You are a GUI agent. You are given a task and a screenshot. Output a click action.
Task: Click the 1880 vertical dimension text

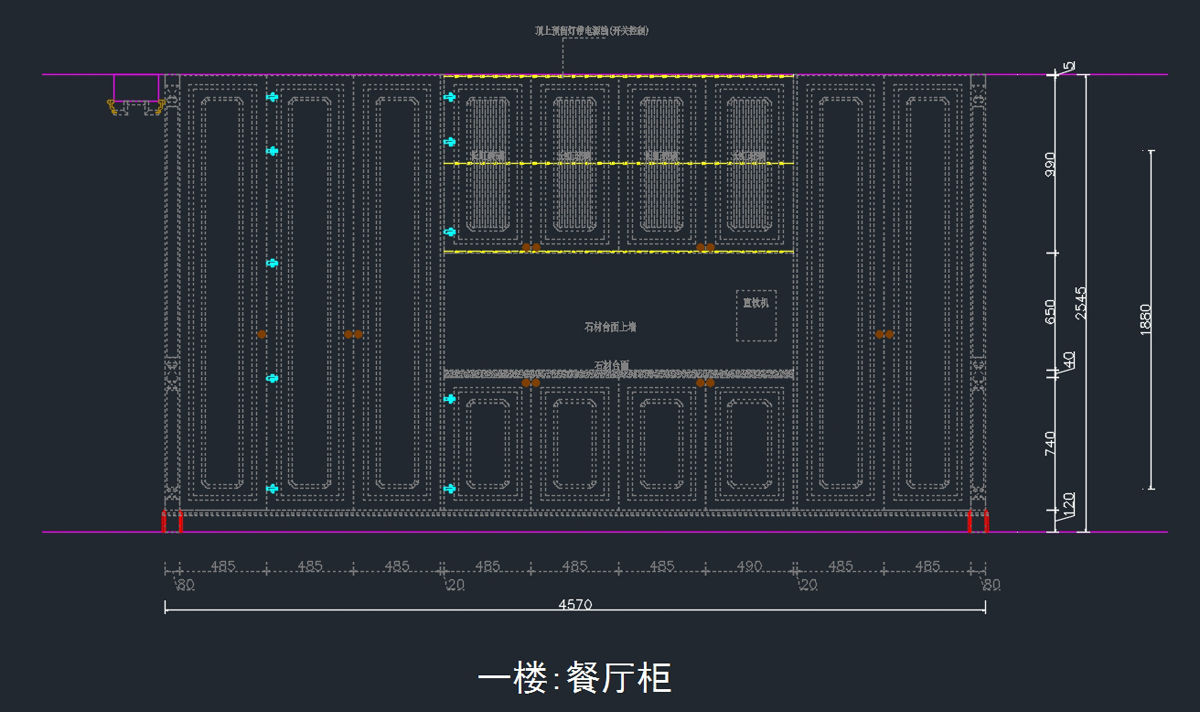pyautogui.click(x=1146, y=320)
